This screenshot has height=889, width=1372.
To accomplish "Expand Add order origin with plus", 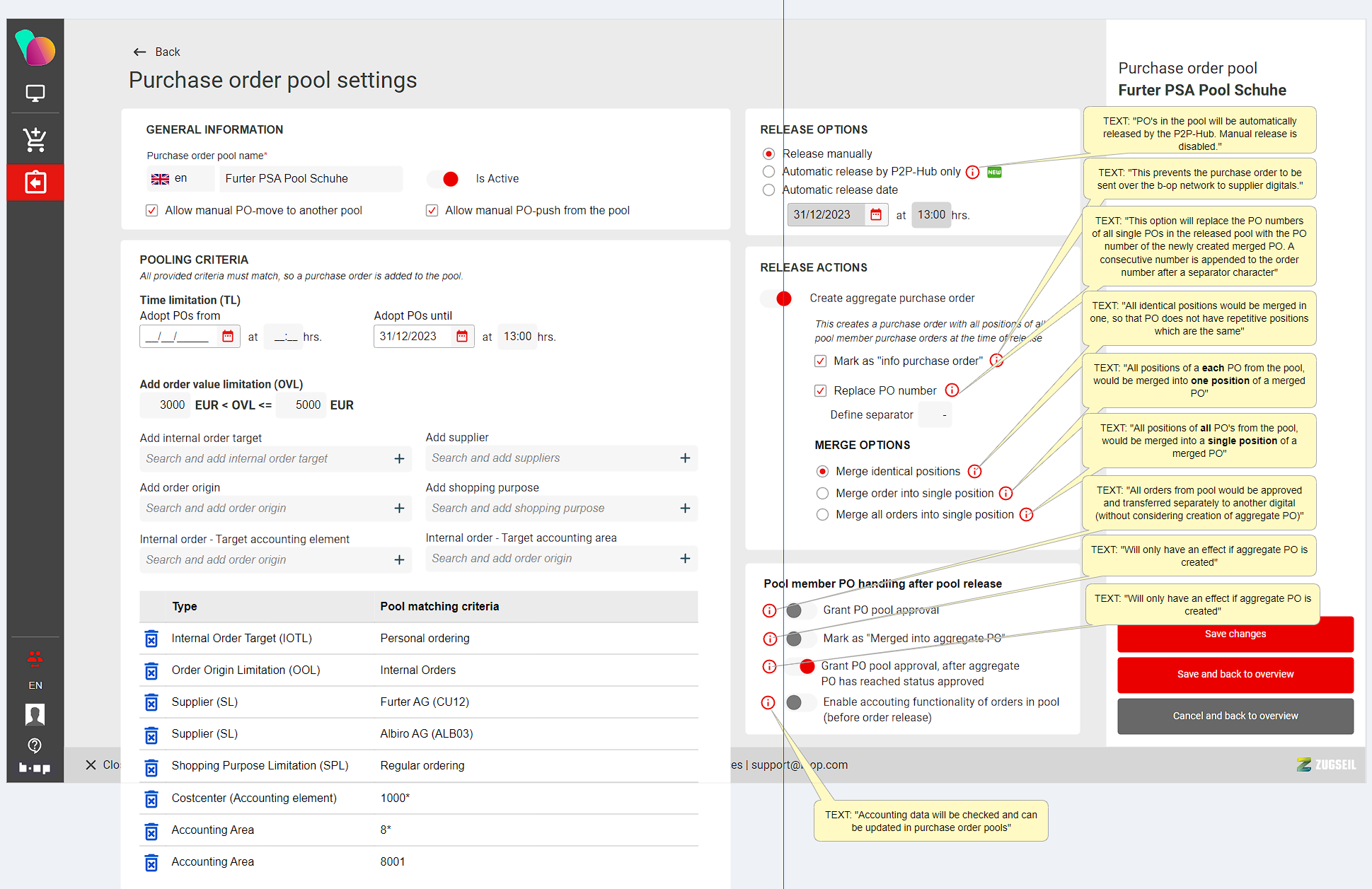I will pos(399,509).
